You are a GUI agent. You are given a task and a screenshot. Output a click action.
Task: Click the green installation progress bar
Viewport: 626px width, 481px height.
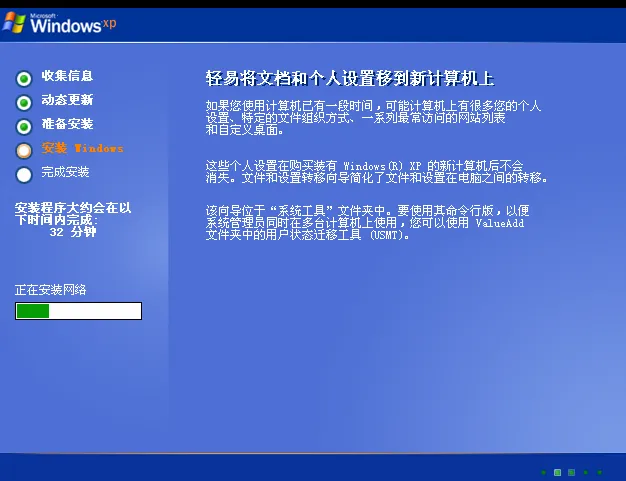(78, 311)
